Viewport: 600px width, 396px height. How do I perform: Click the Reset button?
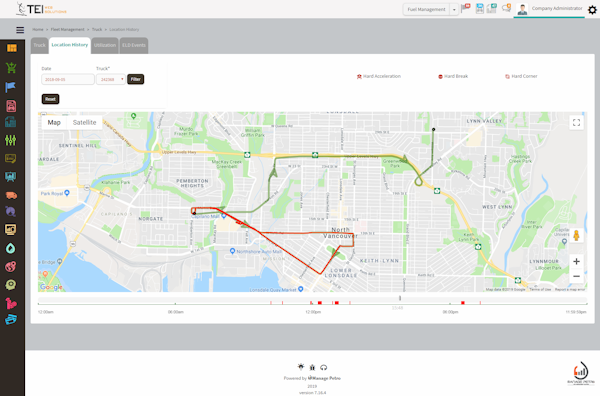tap(50, 99)
